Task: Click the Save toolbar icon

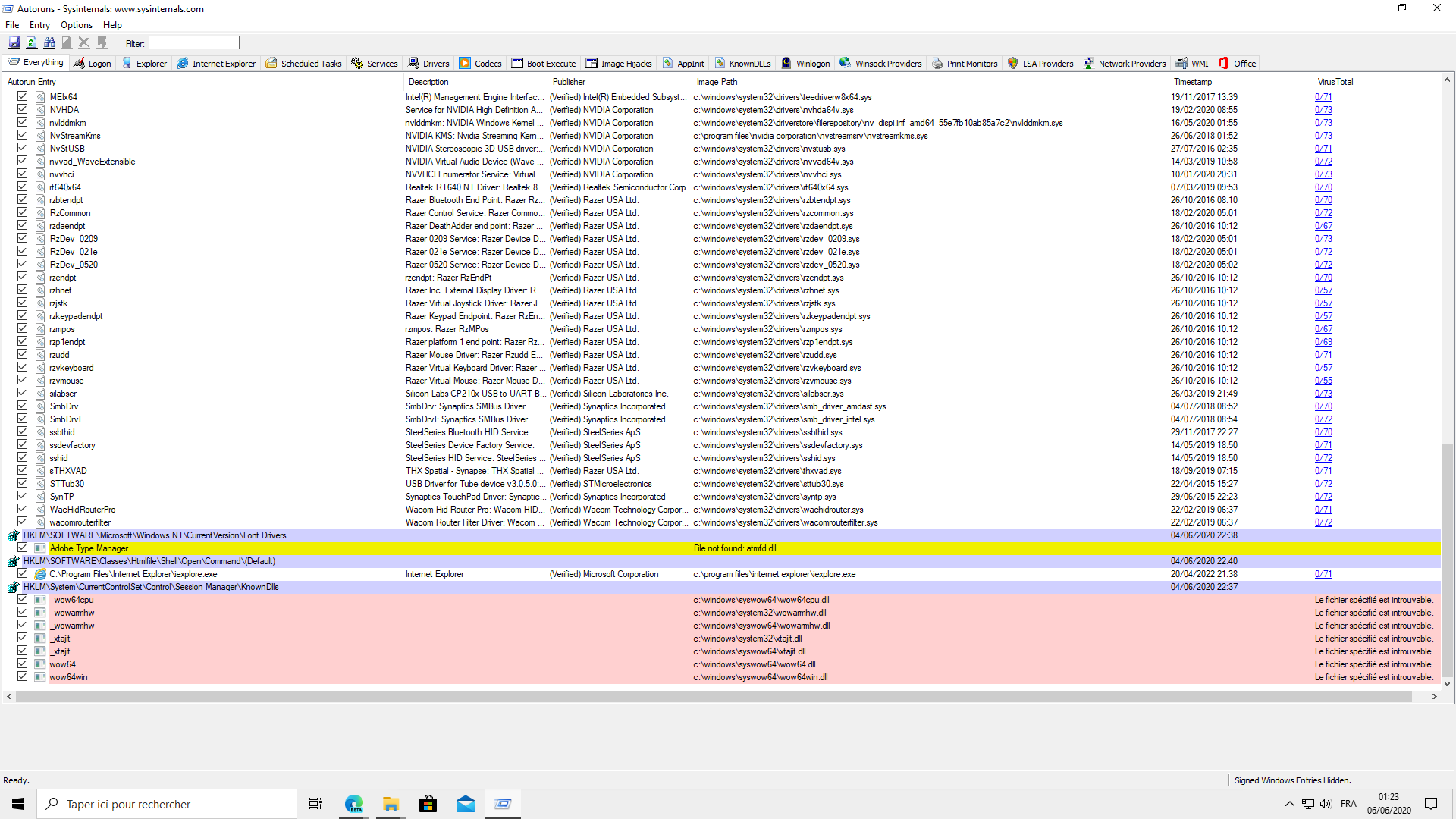Action: [x=14, y=43]
